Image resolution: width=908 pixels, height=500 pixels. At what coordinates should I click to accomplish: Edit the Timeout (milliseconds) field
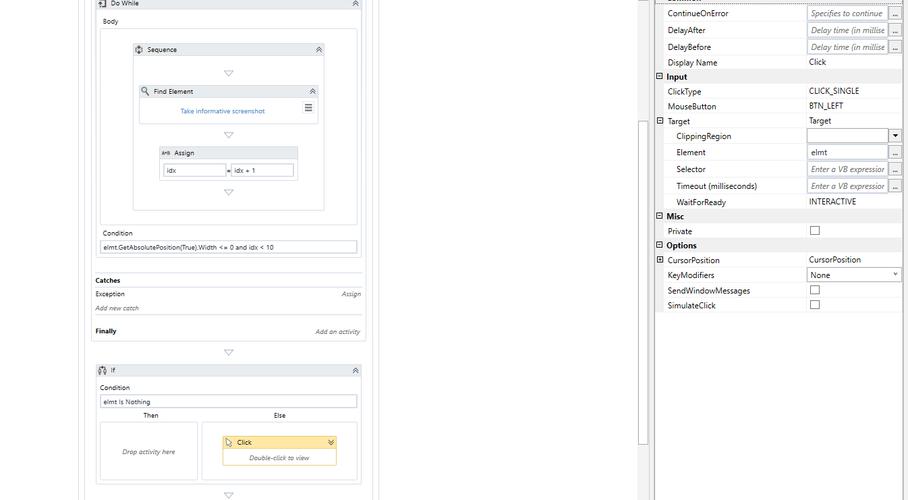point(847,186)
